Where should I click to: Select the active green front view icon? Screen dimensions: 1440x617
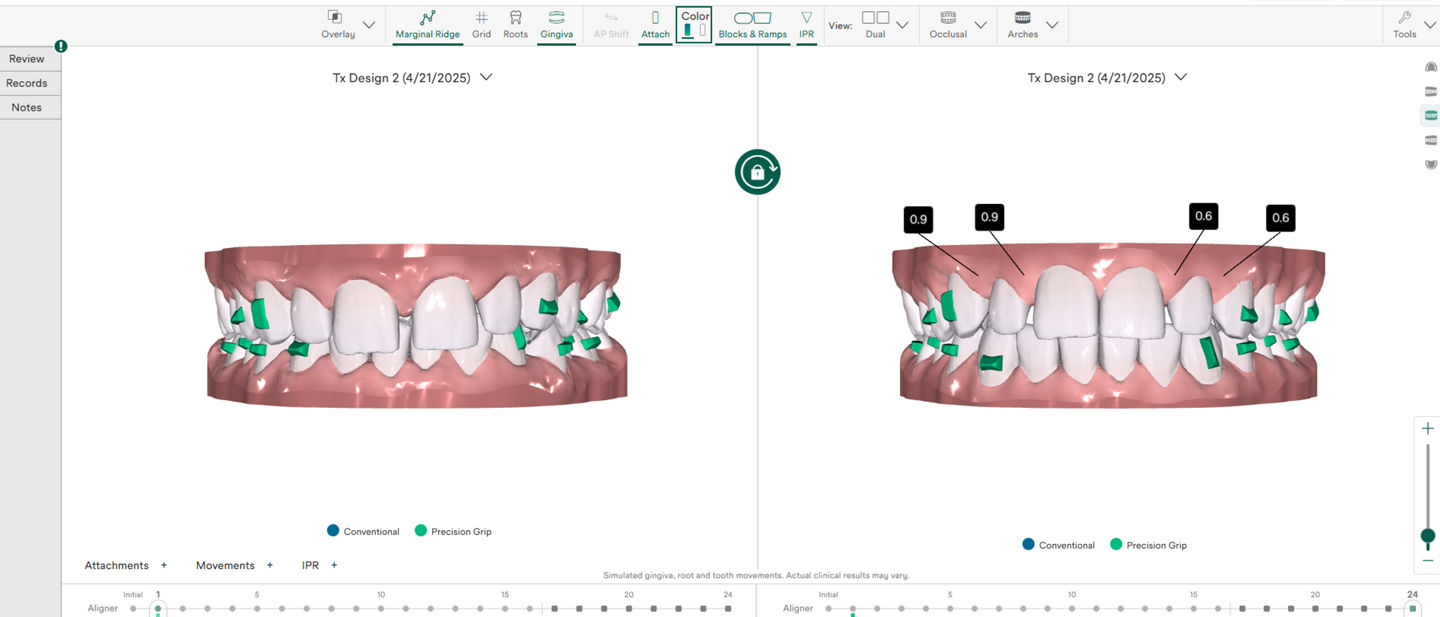pyautogui.click(x=1431, y=115)
